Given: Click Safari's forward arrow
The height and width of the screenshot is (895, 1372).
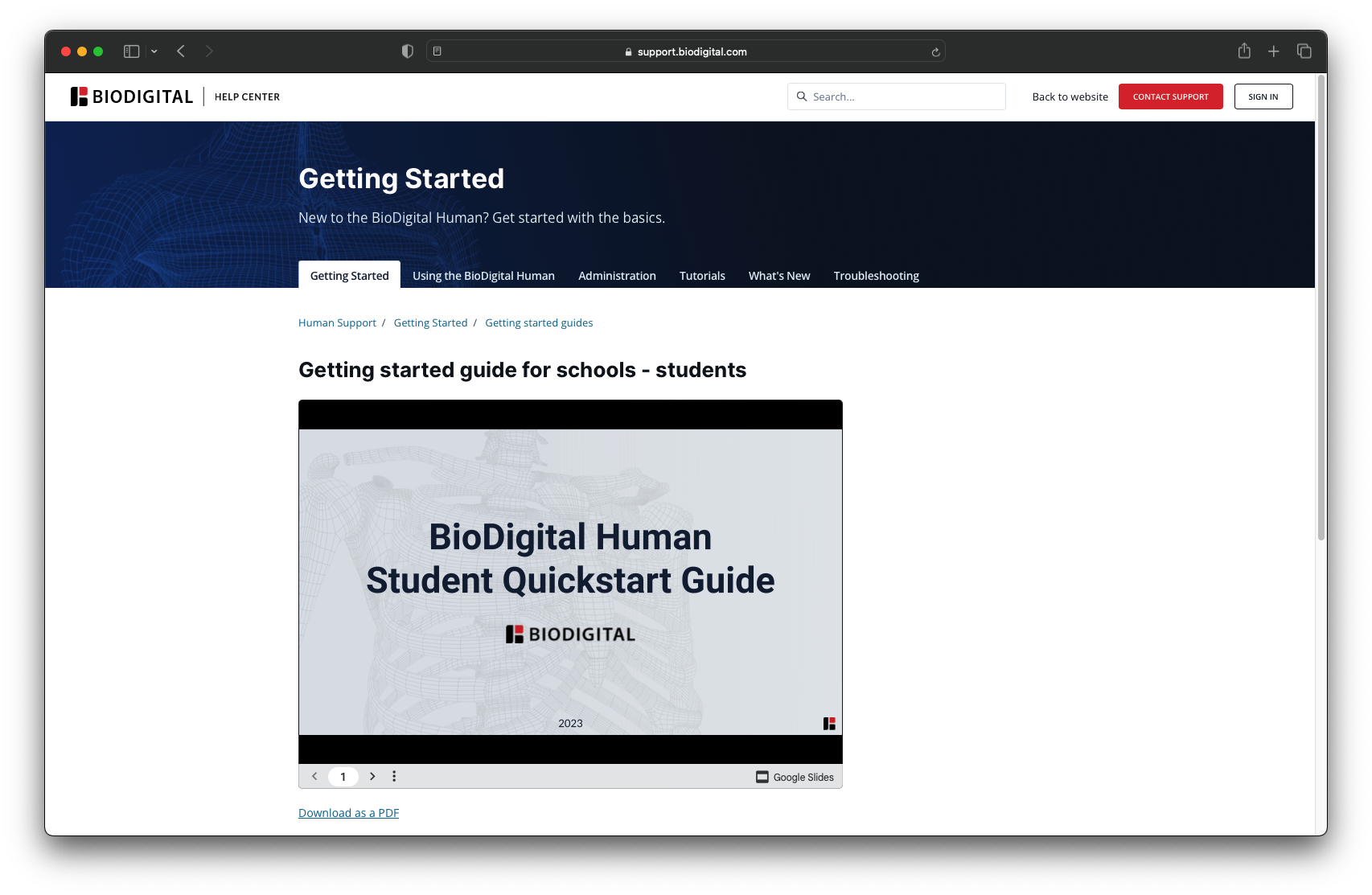Looking at the screenshot, I should [209, 51].
